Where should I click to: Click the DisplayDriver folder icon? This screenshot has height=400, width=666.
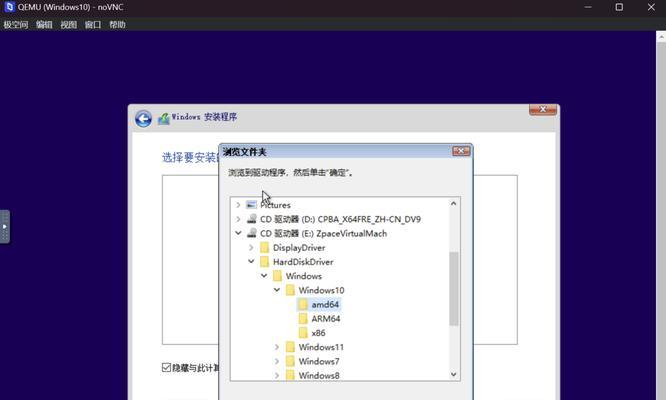click(265, 248)
